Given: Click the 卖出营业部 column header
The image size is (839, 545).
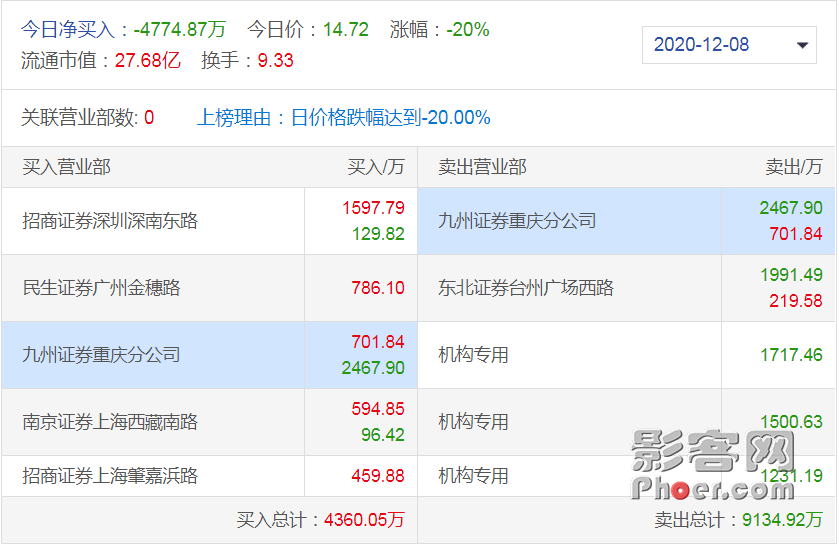Looking at the screenshot, I should pyautogui.click(x=482, y=167).
